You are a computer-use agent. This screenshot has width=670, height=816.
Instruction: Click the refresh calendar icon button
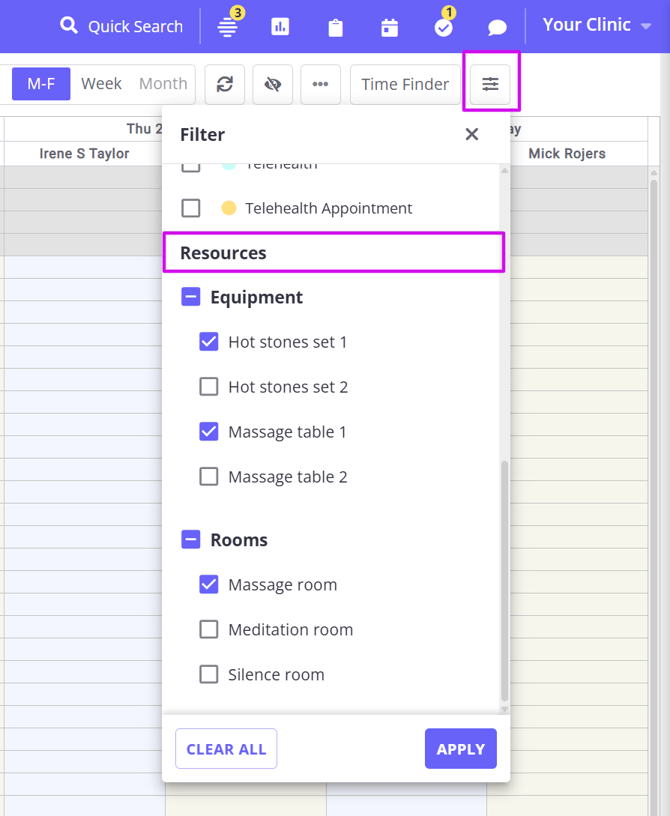coord(225,85)
